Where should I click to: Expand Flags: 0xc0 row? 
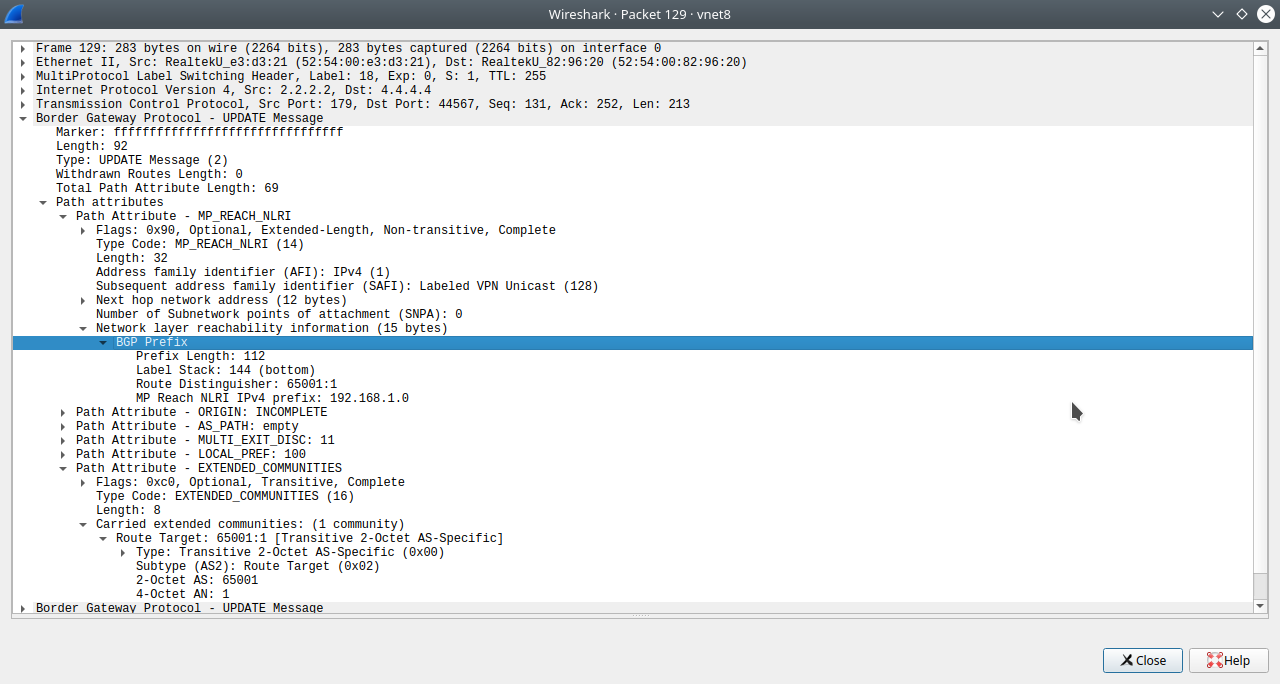click(x=82, y=482)
